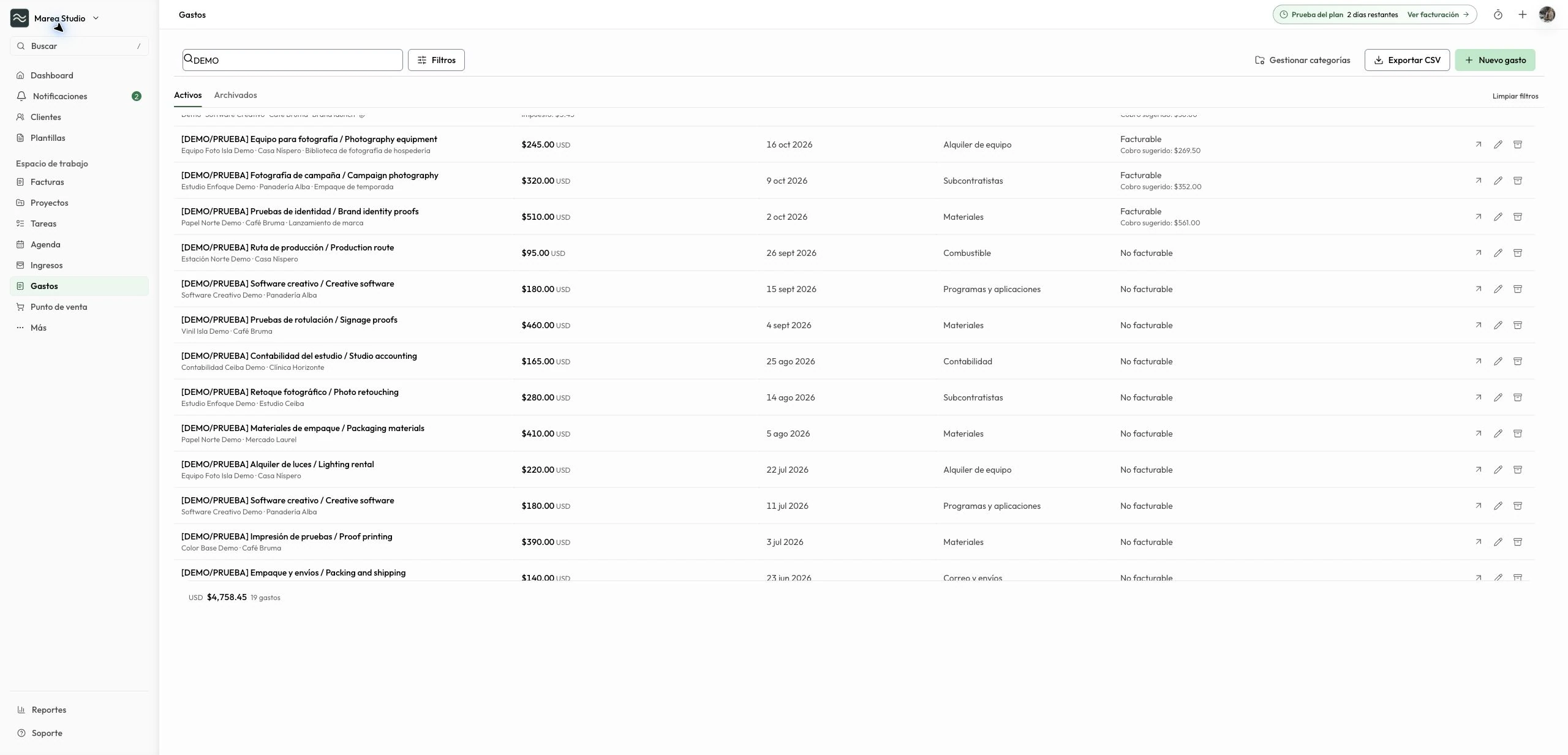Open Plantillas in sidebar

pyautogui.click(x=79, y=138)
